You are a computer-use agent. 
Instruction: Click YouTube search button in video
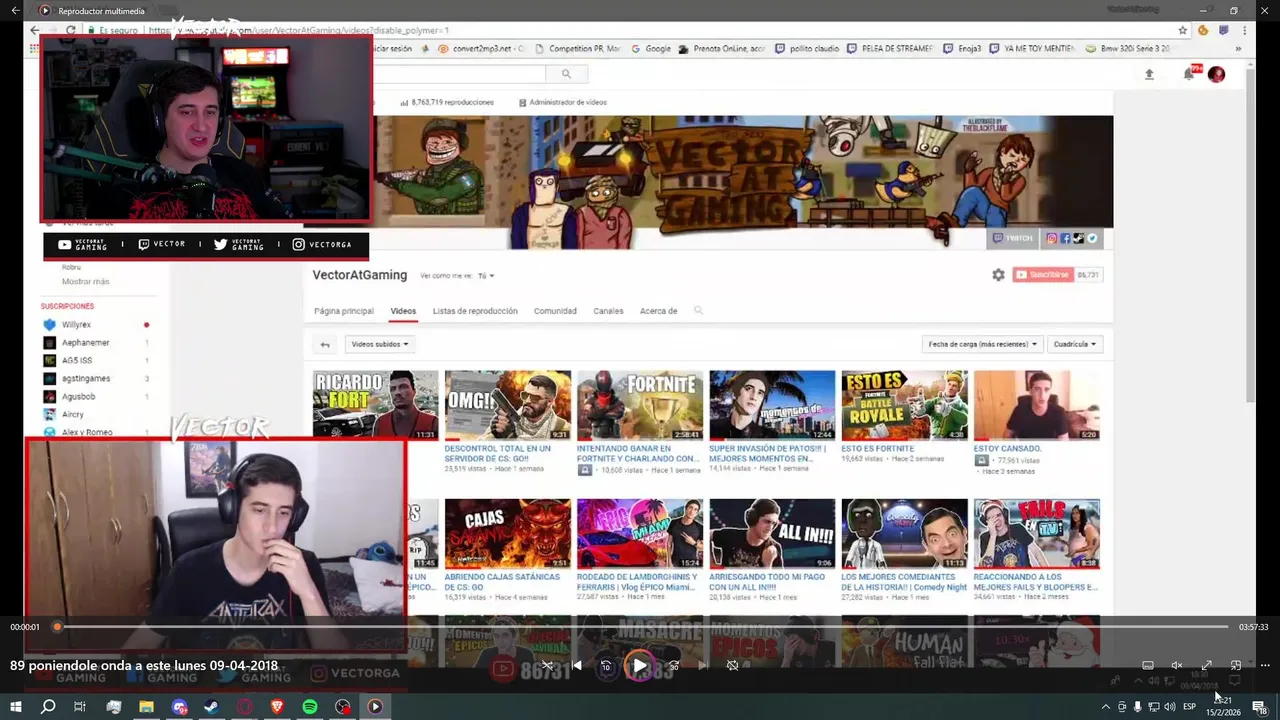(x=566, y=74)
